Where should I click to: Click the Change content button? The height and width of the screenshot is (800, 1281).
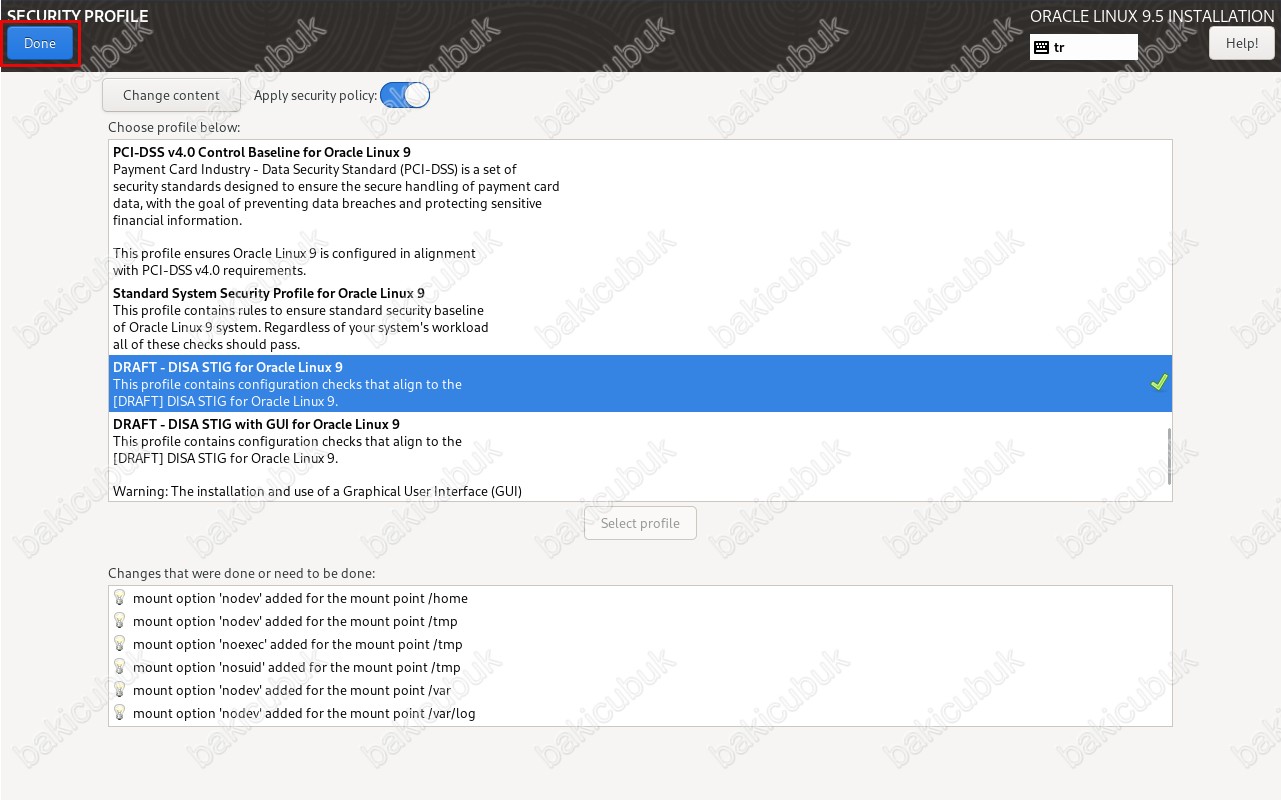coord(171,95)
